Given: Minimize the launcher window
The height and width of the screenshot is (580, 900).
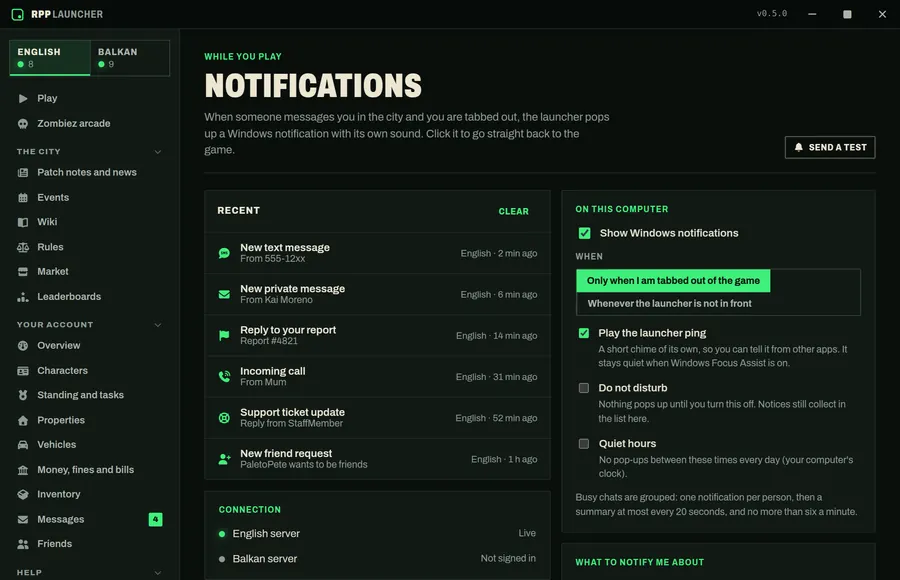Looking at the screenshot, I should [x=812, y=14].
